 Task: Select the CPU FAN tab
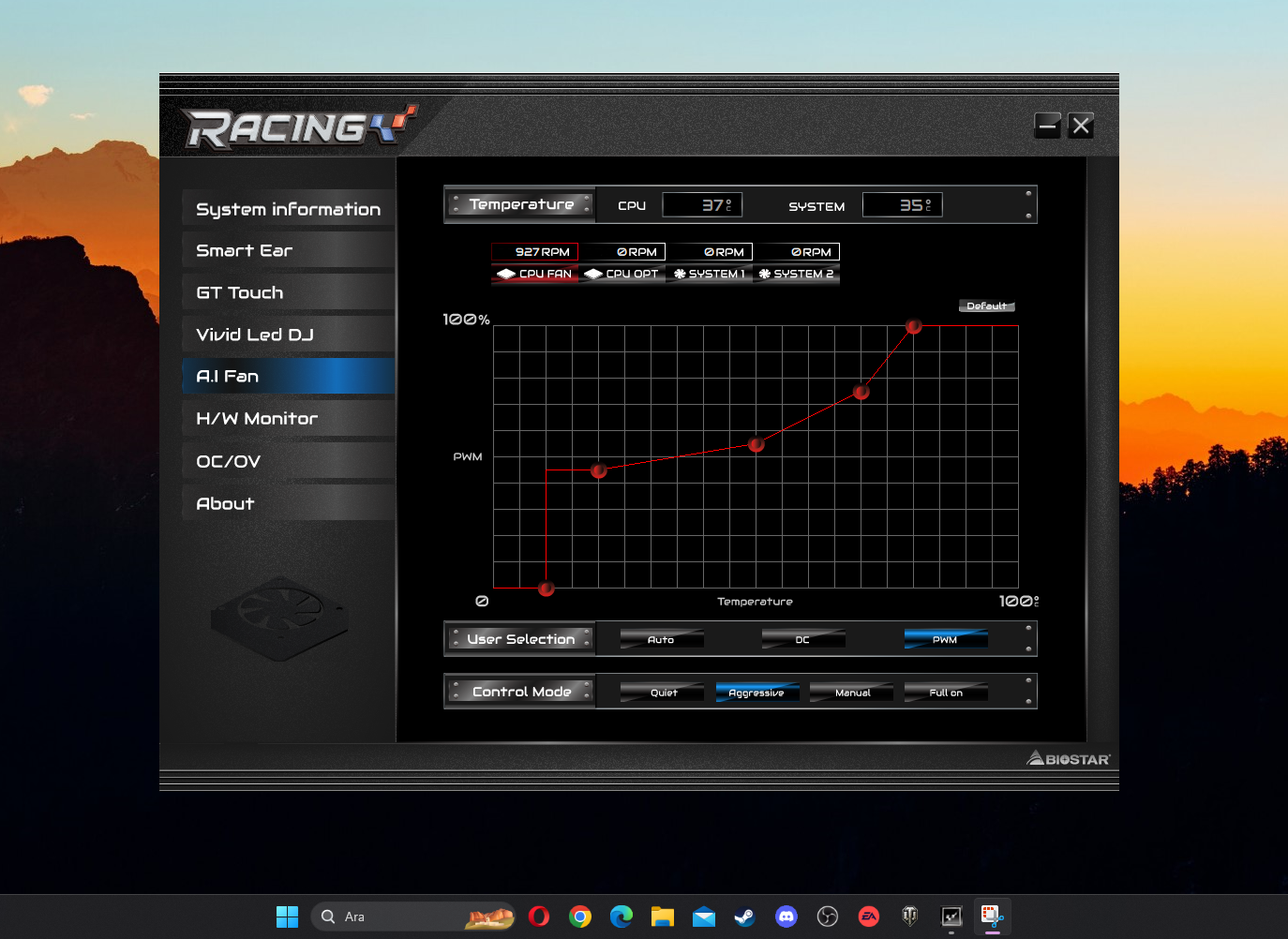click(x=534, y=274)
